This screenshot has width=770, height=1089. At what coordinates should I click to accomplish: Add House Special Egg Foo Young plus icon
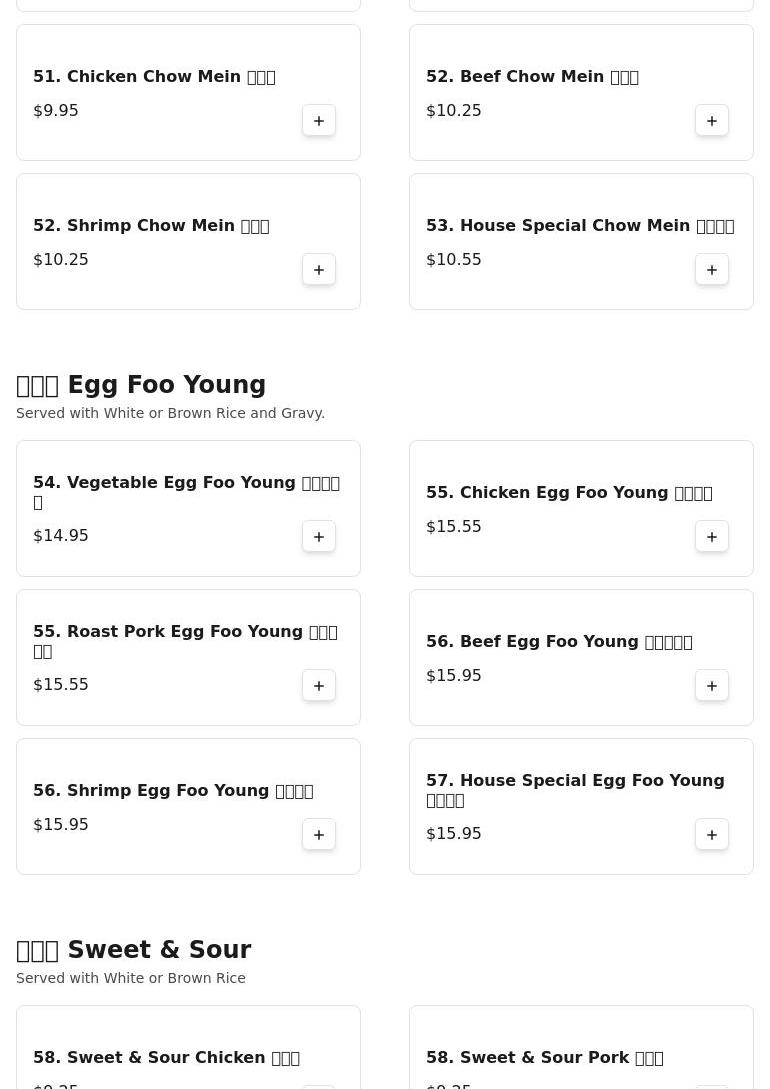(712, 834)
